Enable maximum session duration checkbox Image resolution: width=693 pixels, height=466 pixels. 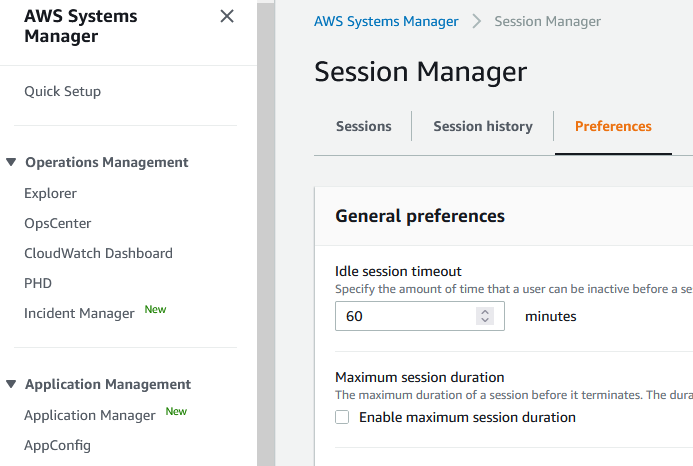point(342,417)
